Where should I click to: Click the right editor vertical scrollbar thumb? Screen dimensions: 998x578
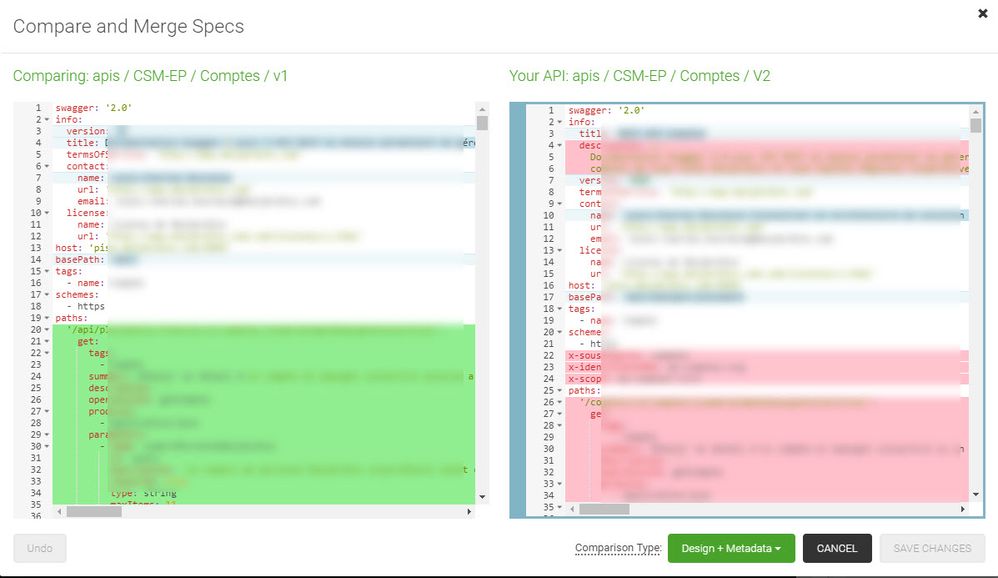tap(976, 125)
